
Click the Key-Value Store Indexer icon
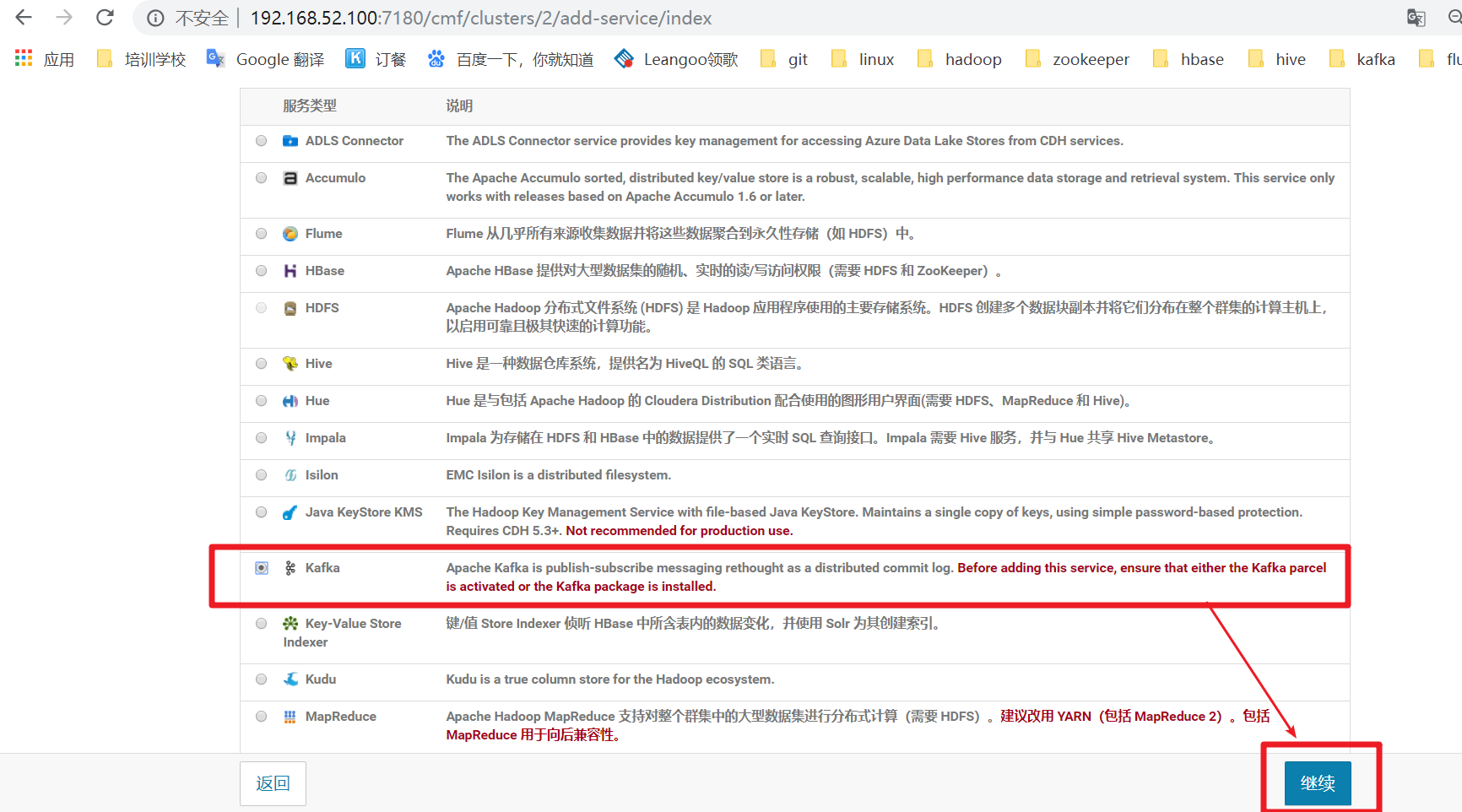[x=290, y=624]
